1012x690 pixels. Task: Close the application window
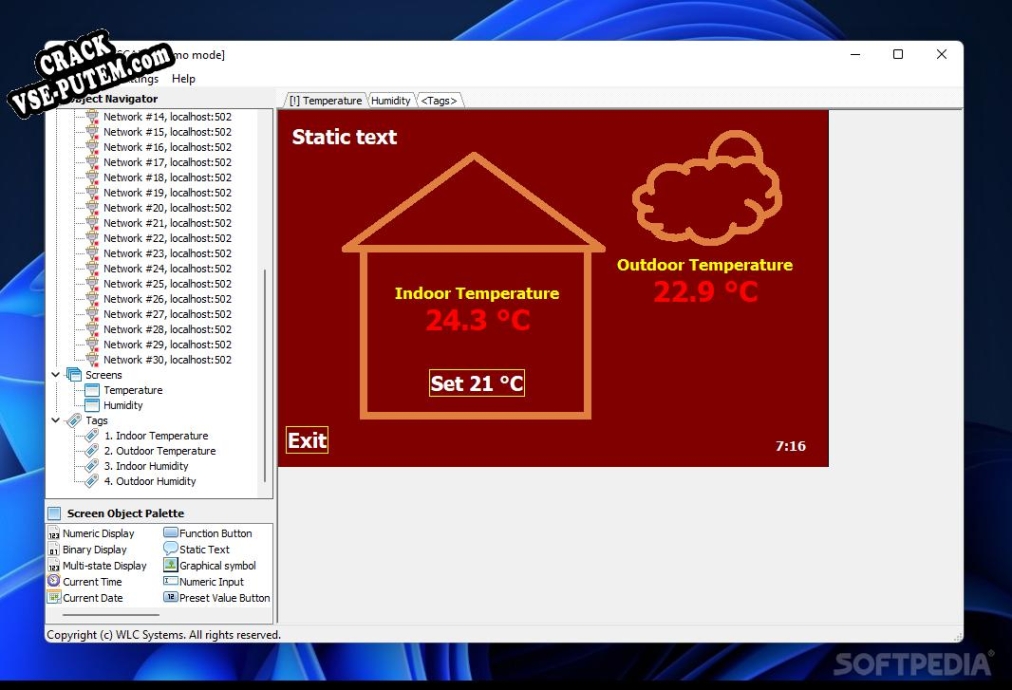tap(942, 54)
